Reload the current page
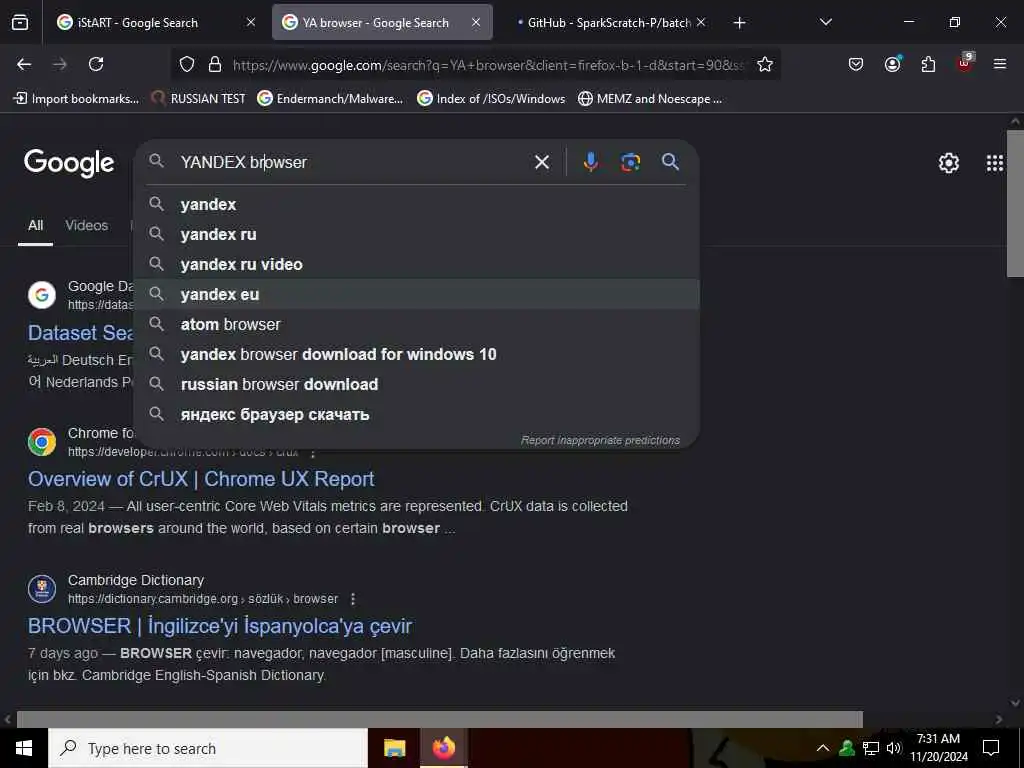Screen dimensions: 1024x768 (x=96, y=64)
